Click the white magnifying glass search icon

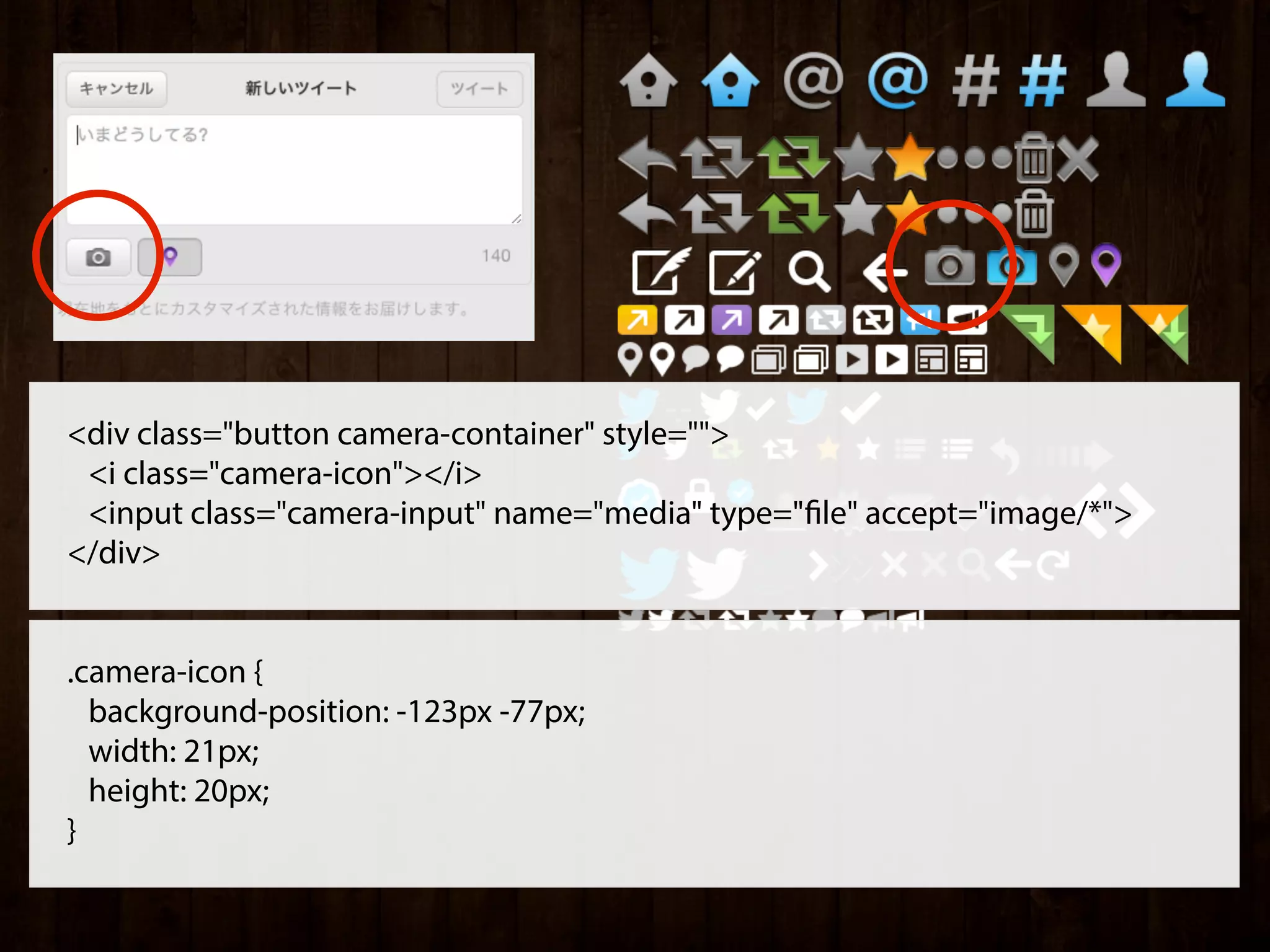pyautogui.click(x=809, y=271)
